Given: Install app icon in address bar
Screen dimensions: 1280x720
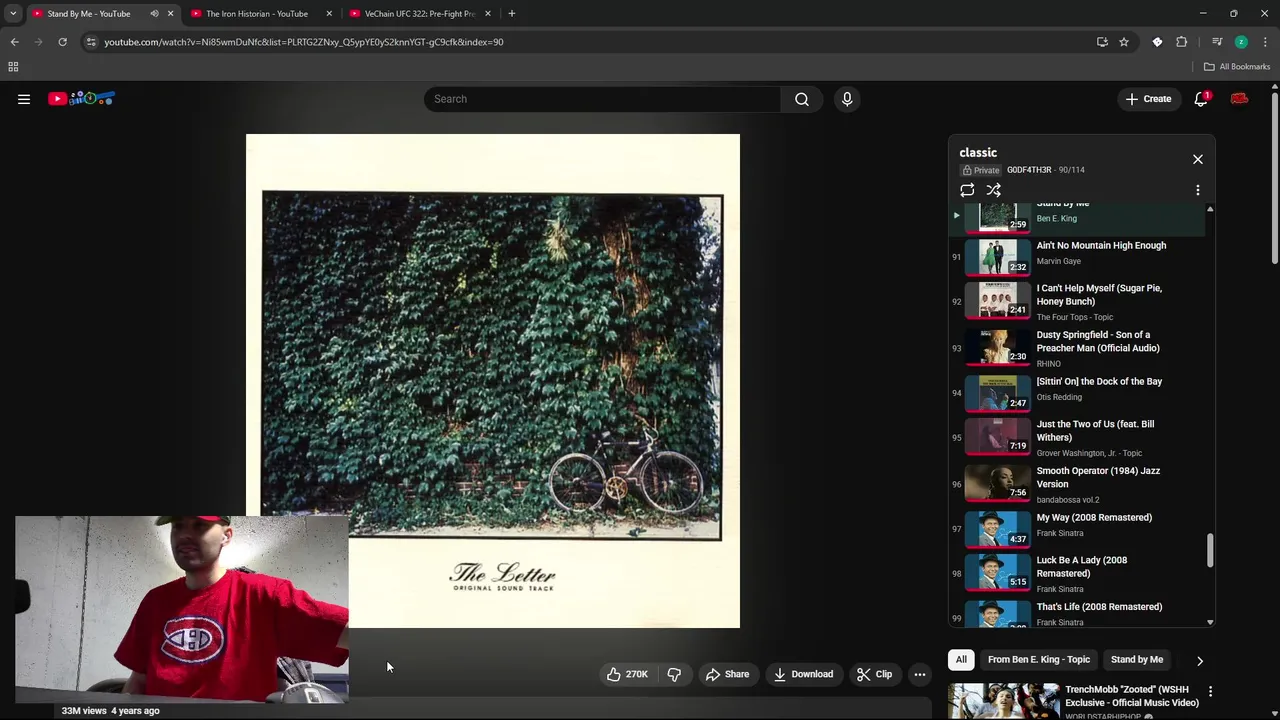Looking at the screenshot, I should 1102,42.
